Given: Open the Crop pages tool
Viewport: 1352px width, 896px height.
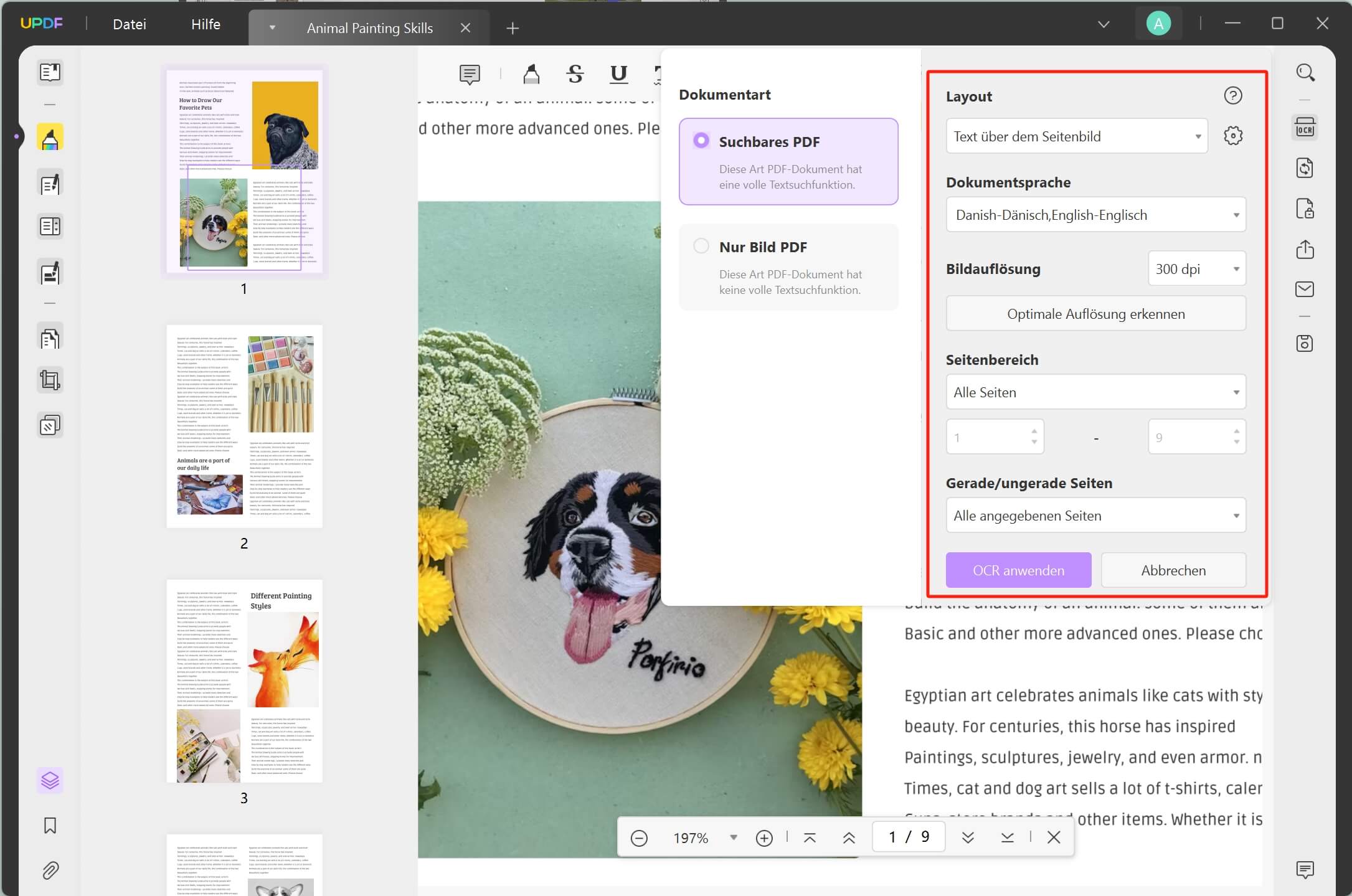Looking at the screenshot, I should [50, 380].
